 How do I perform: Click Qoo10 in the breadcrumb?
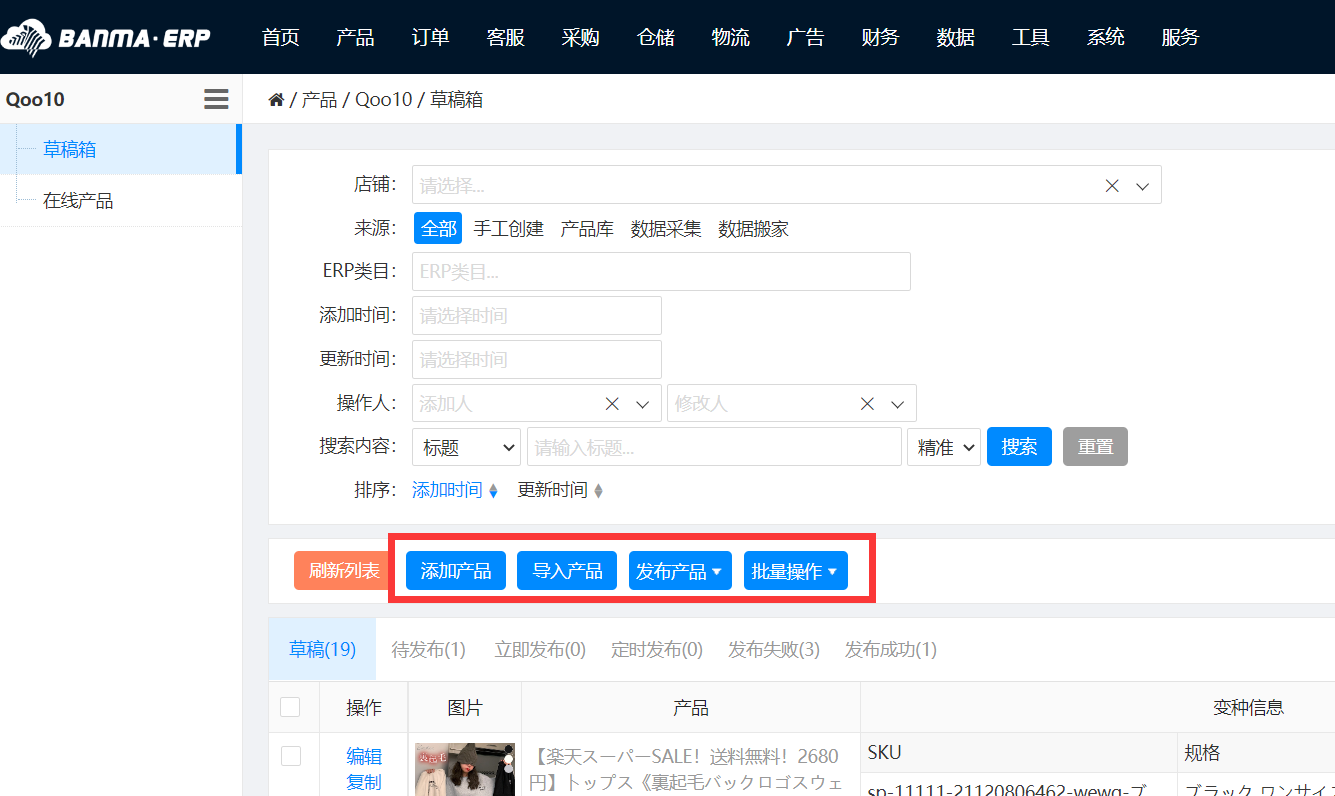click(384, 100)
